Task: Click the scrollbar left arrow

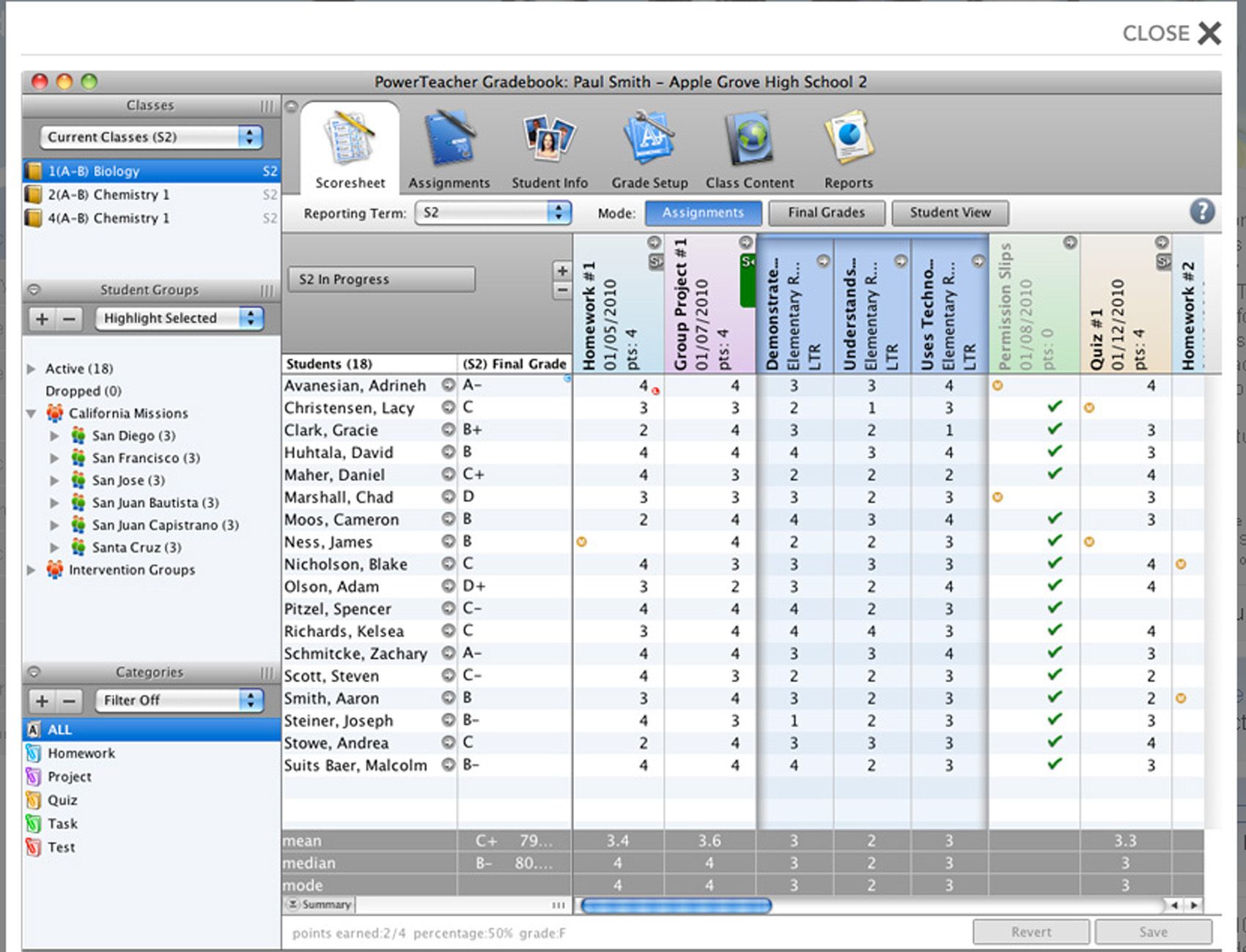Action: coord(1176,906)
